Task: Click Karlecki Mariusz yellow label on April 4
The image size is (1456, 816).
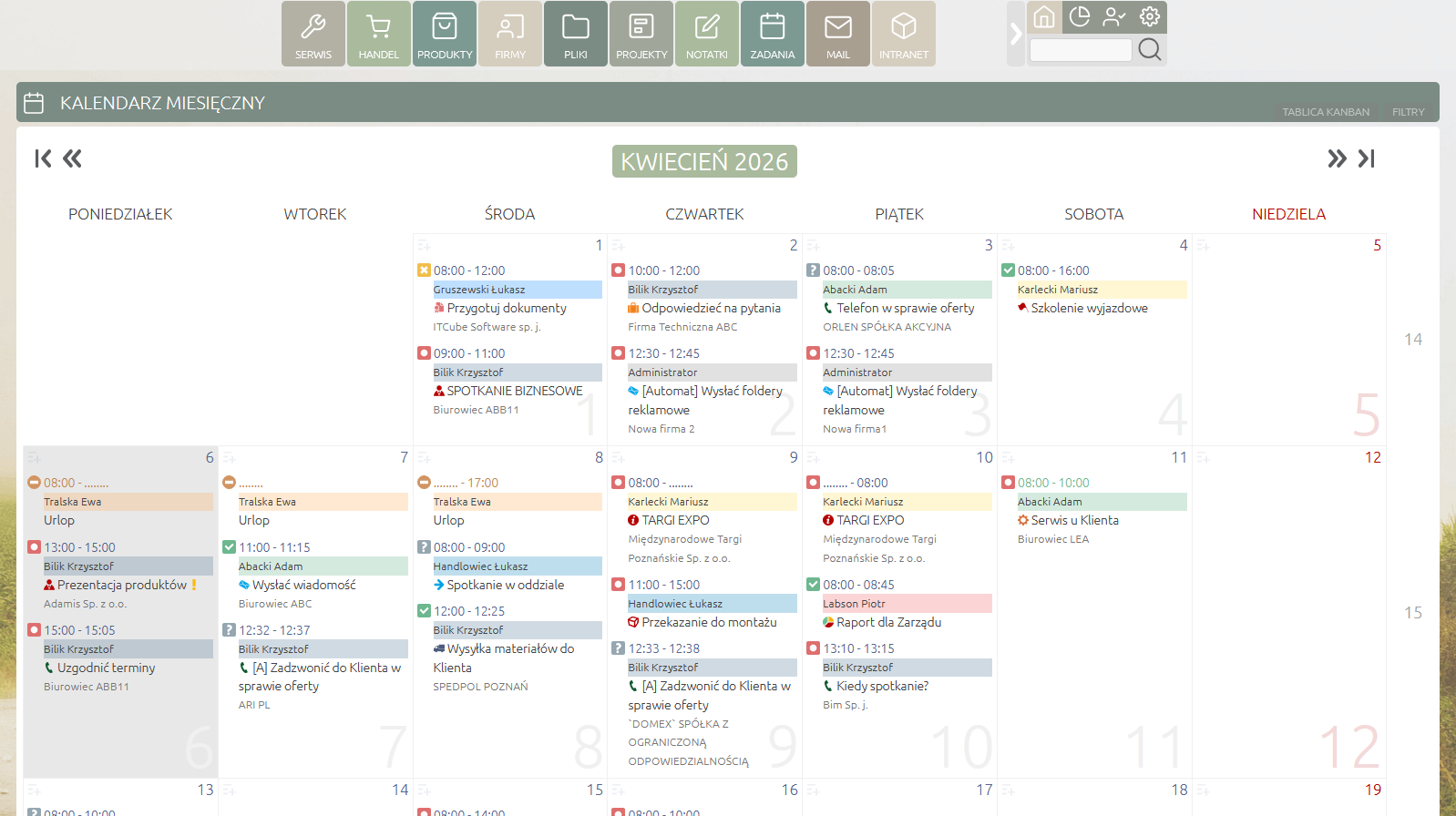Action: tap(1102, 290)
